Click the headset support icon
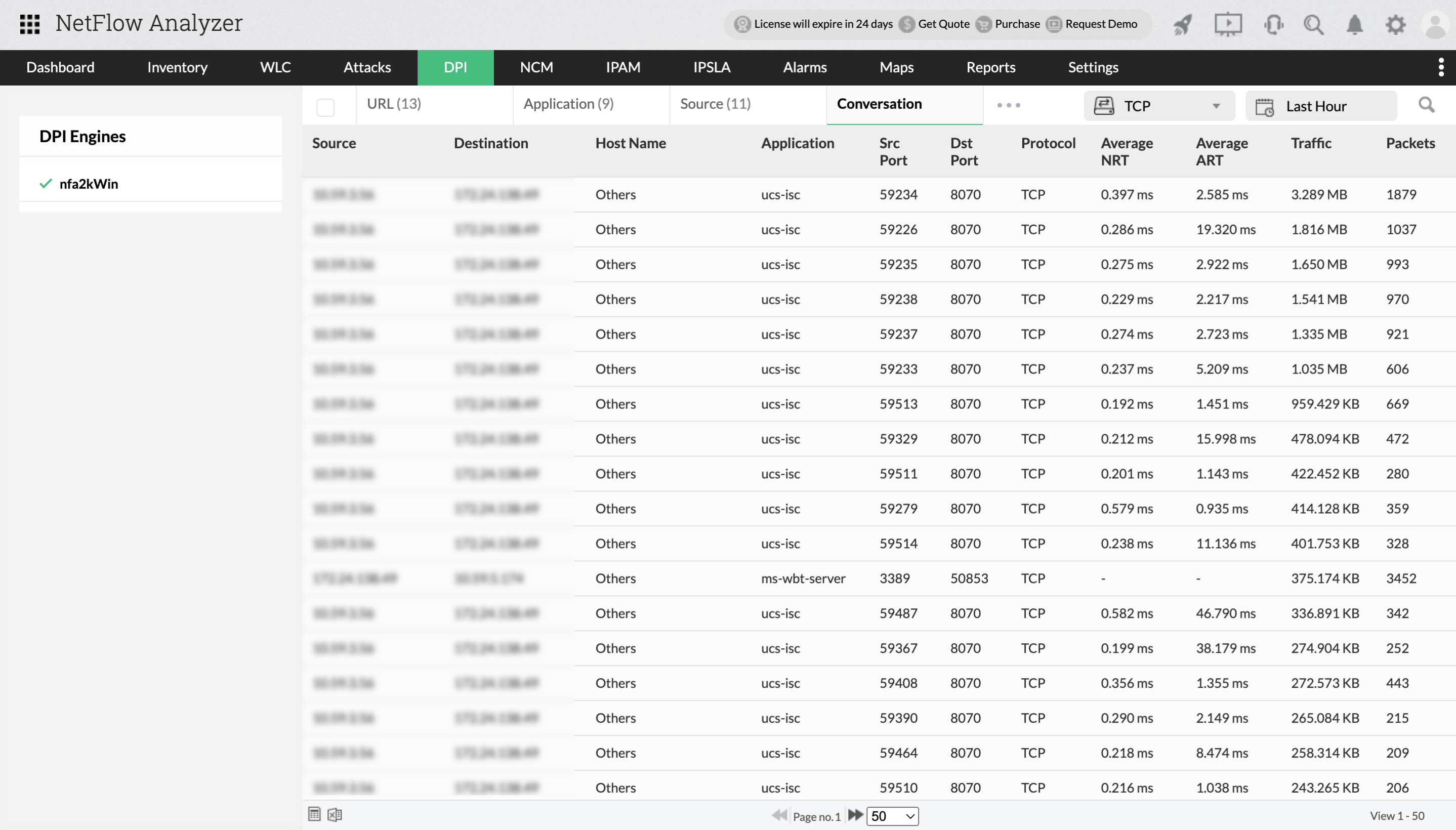Image resolution: width=1456 pixels, height=830 pixels. tap(1273, 24)
